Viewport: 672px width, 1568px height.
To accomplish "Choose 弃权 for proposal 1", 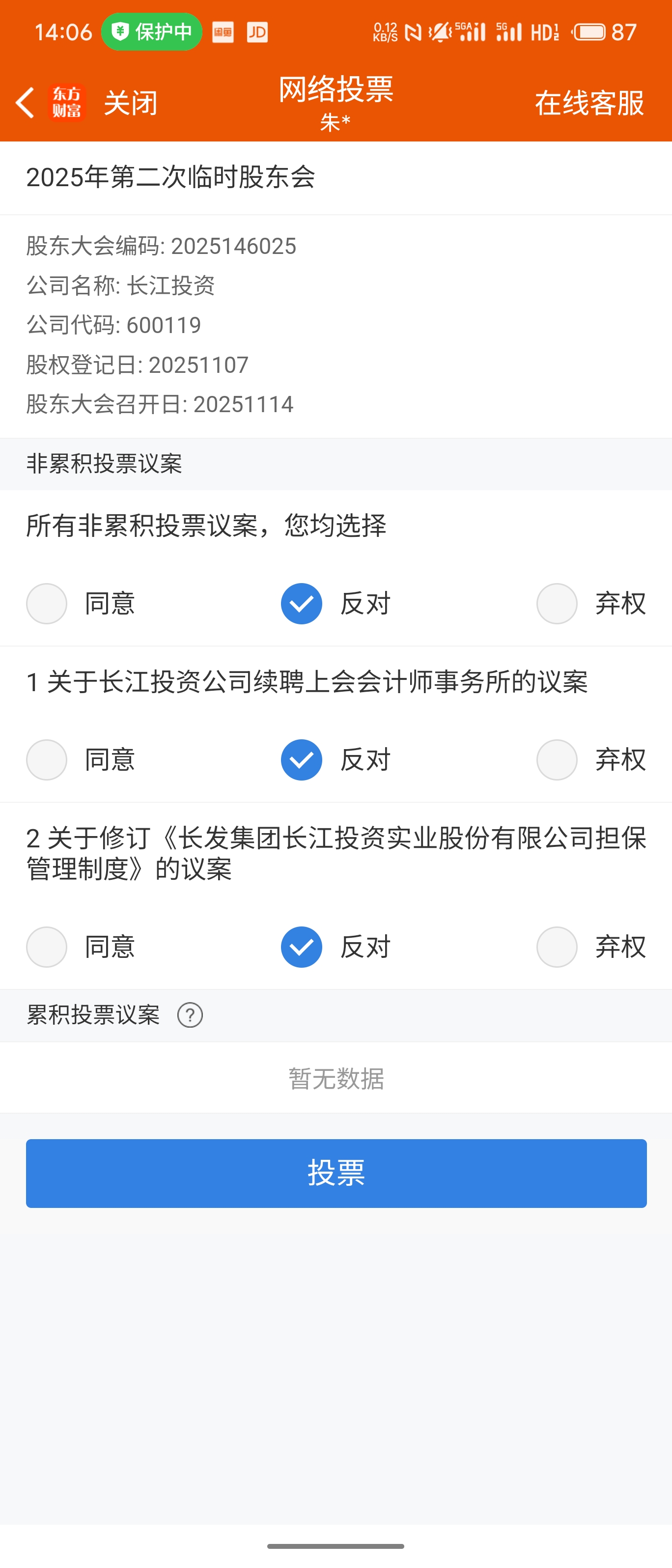I will click(x=557, y=759).
